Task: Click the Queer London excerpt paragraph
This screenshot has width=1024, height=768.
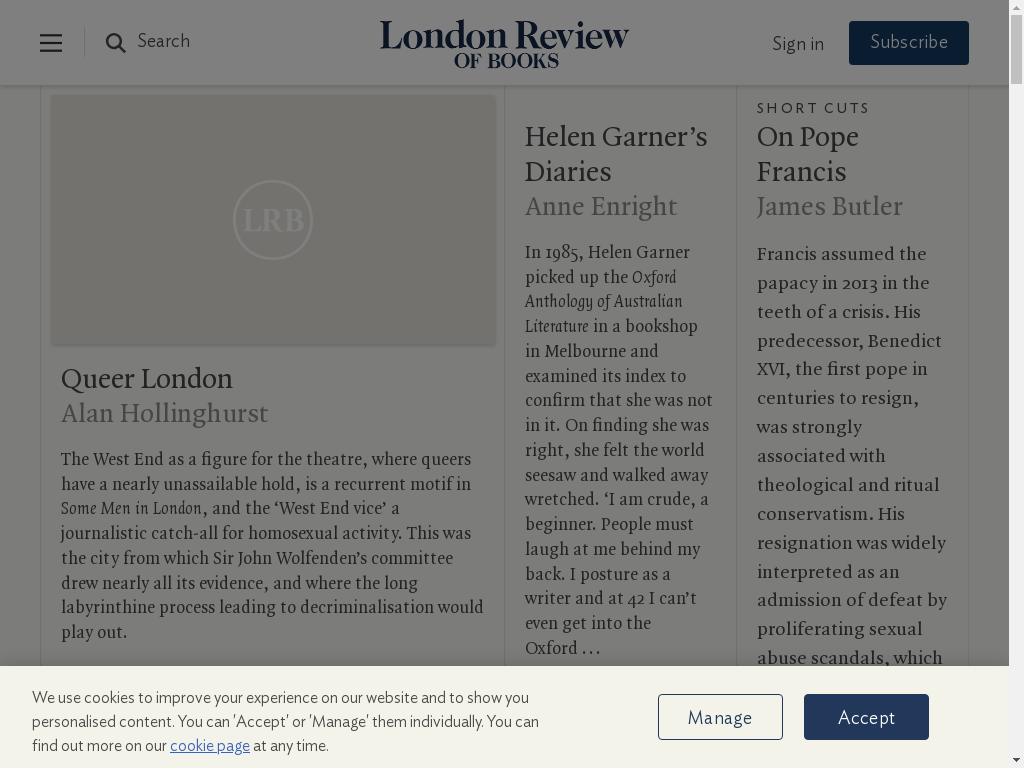Action: click(x=272, y=545)
